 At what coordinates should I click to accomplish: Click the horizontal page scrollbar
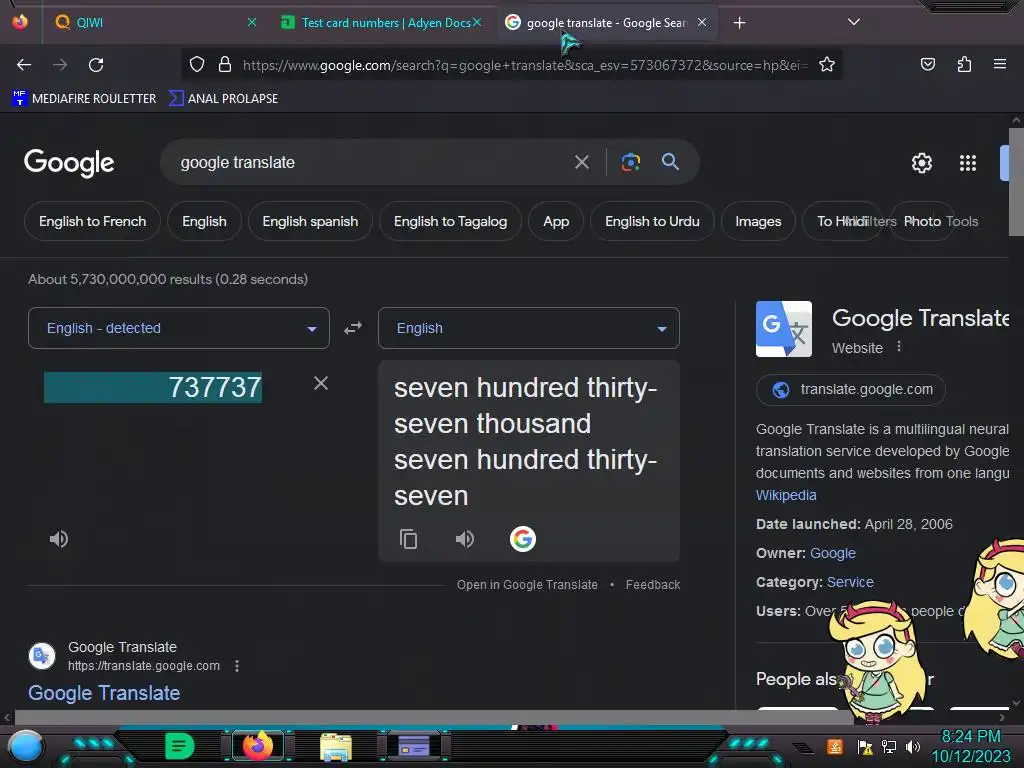tap(434, 717)
